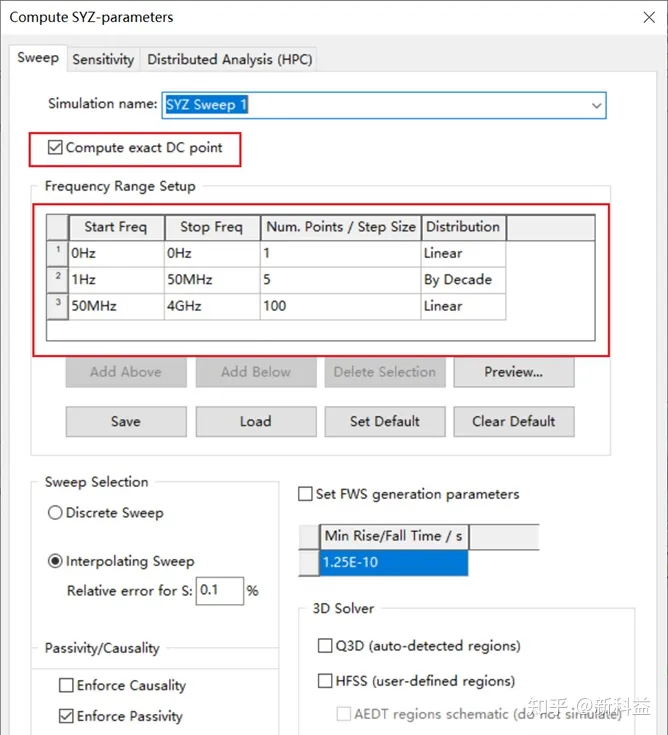The image size is (668, 735).
Task: Enable Set FWS generation parameters checkbox
Action: [x=305, y=494]
